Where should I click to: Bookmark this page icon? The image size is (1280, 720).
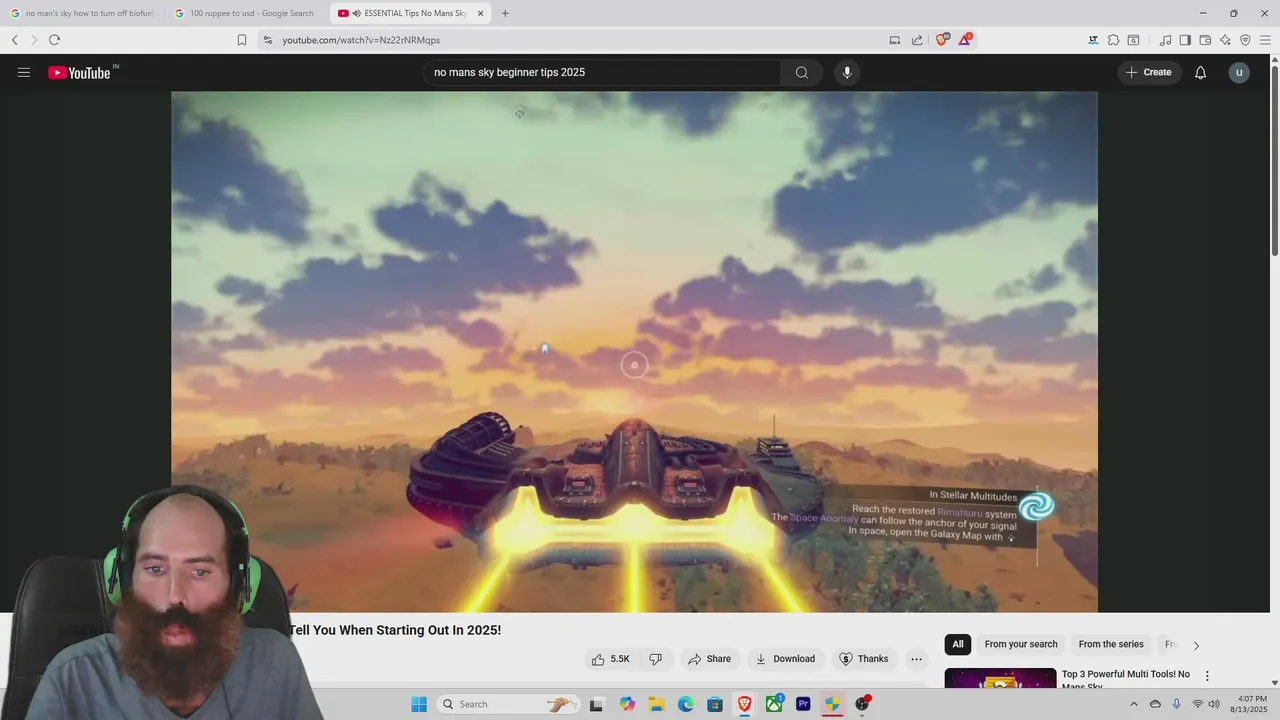242,40
